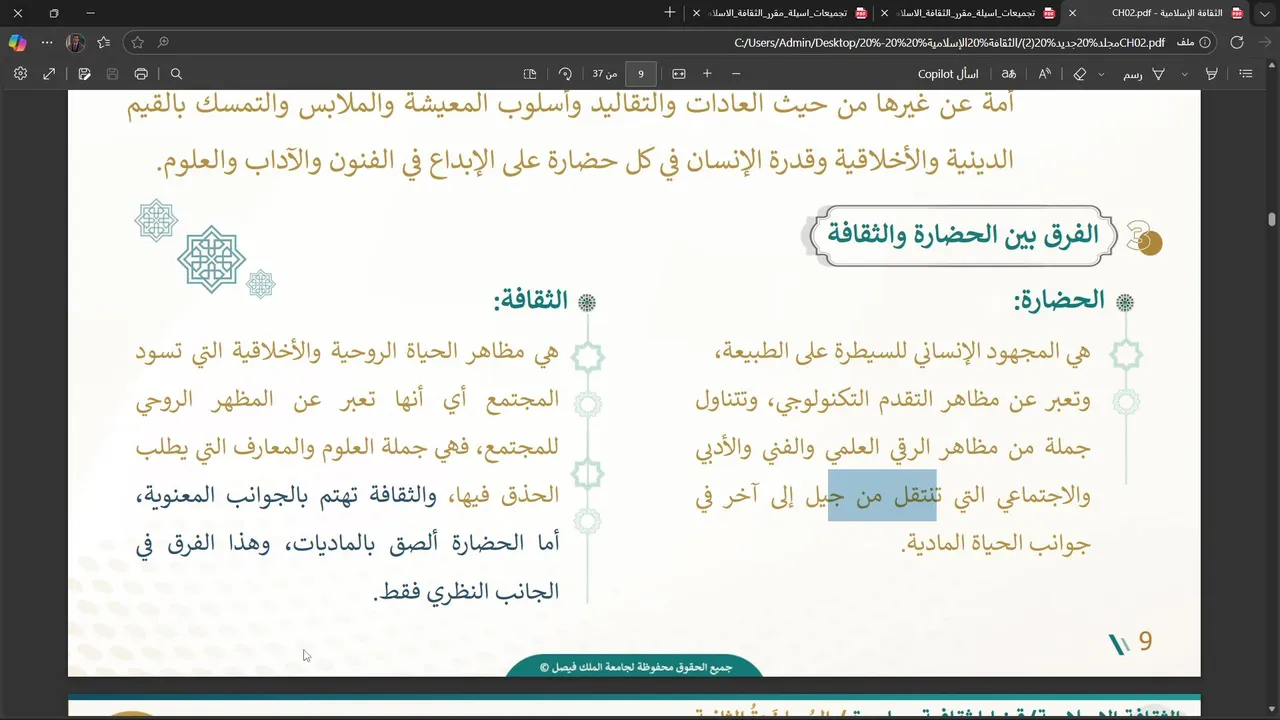Open the Copilot sidebar icon
This screenshot has width=1280, height=720.
(17, 42)
